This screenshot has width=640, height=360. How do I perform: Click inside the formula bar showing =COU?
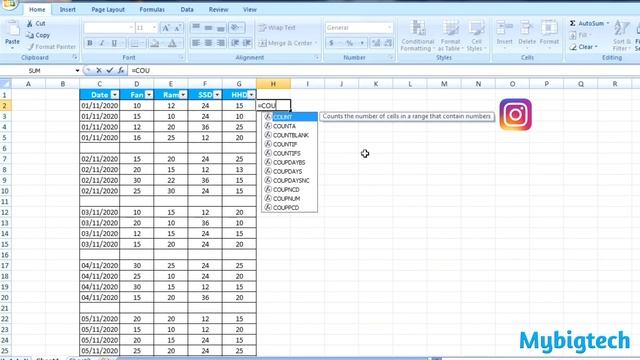(x=384, y=71)
